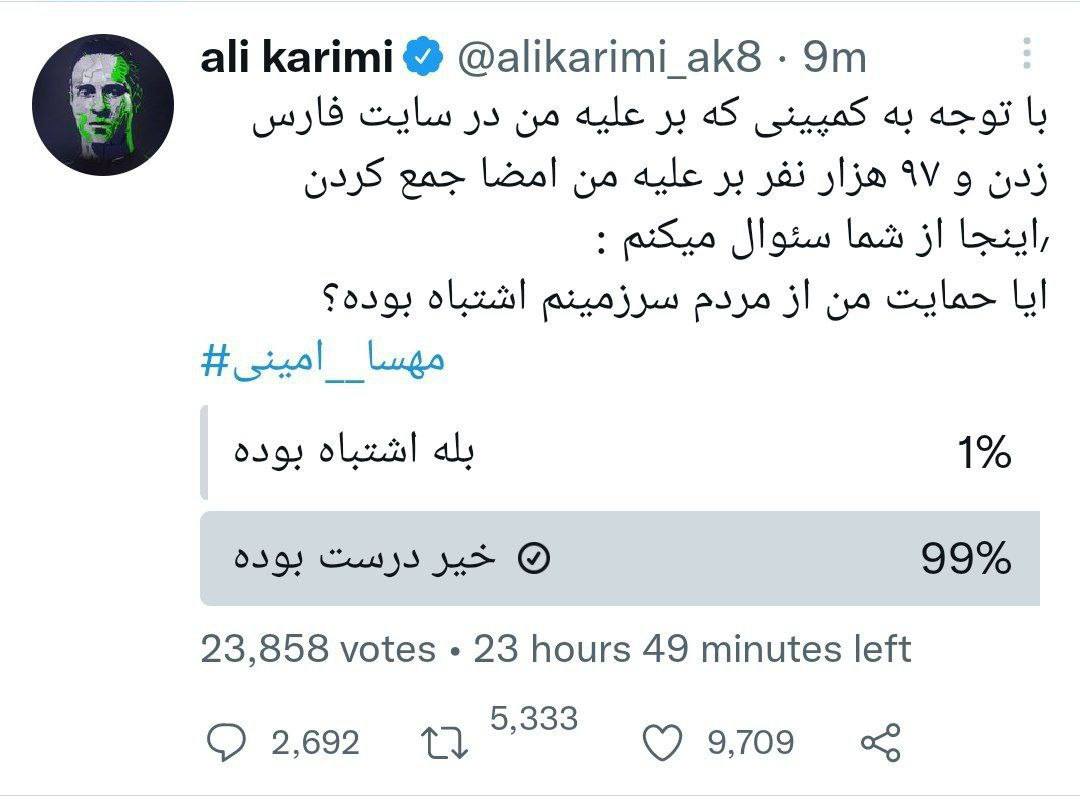Click the 9,709 likes count
This screenshot has height=806, width=1080.
click(751, 743)
